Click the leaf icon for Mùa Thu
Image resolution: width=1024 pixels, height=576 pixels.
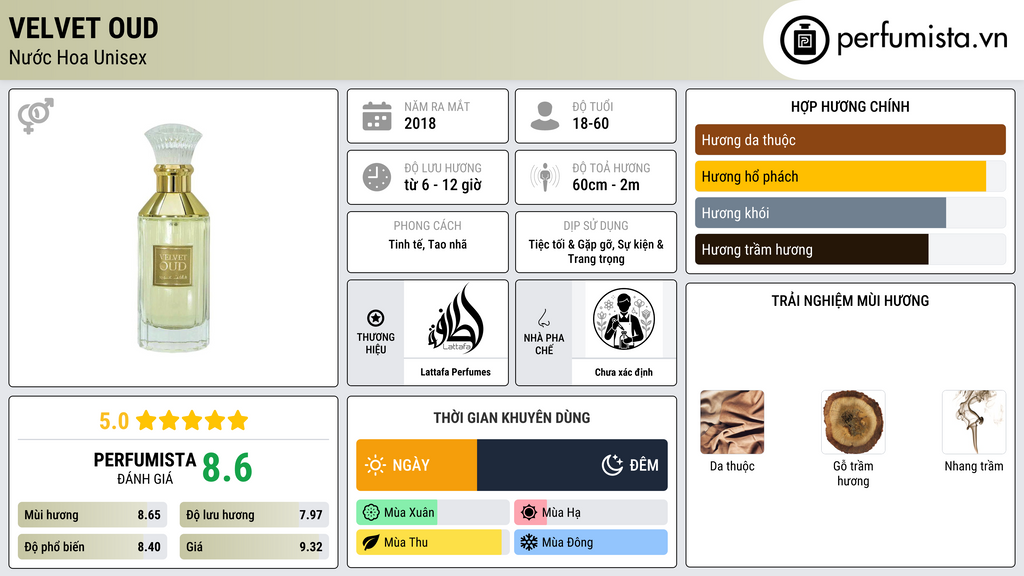pos(371,543)
